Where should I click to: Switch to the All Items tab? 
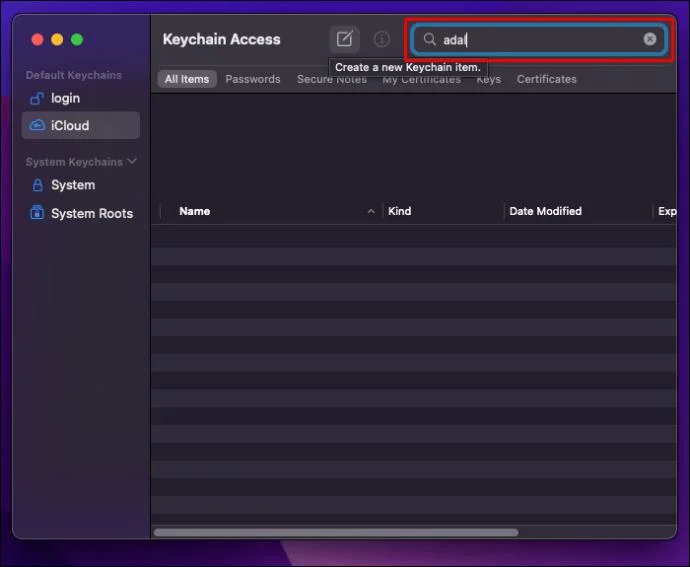(187, 79)
